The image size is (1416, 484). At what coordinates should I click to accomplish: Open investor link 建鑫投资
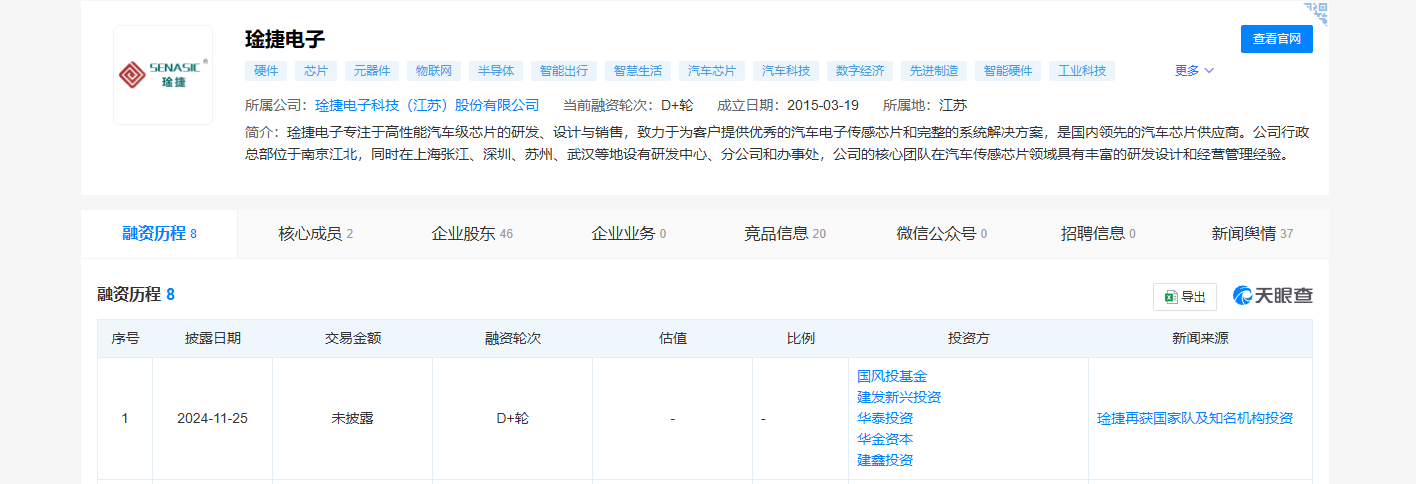[885, 460]
